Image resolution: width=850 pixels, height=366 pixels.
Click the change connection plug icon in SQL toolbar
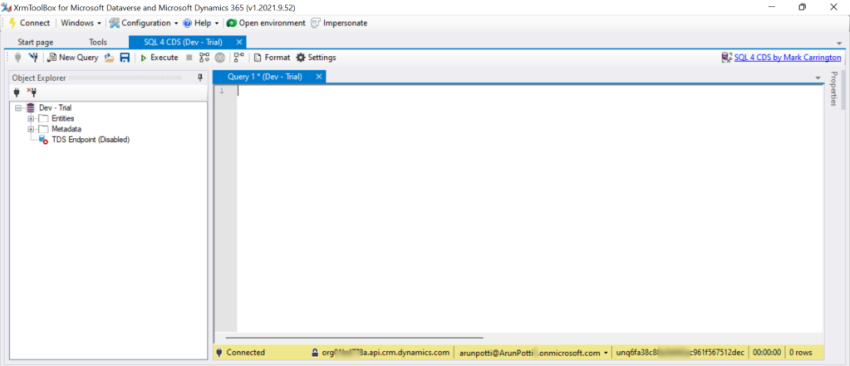point(33,57)
